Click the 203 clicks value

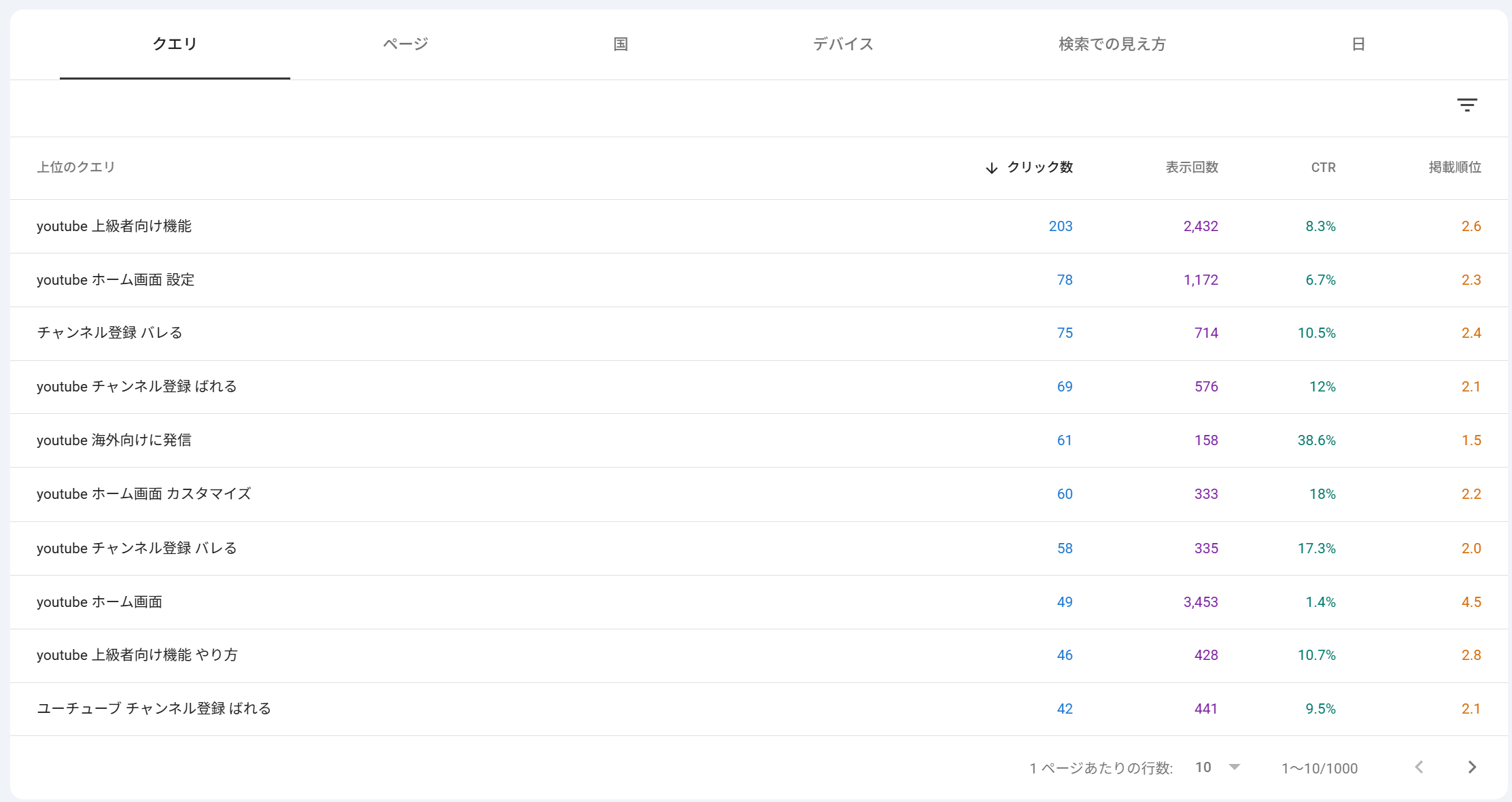click(1061, 226)
